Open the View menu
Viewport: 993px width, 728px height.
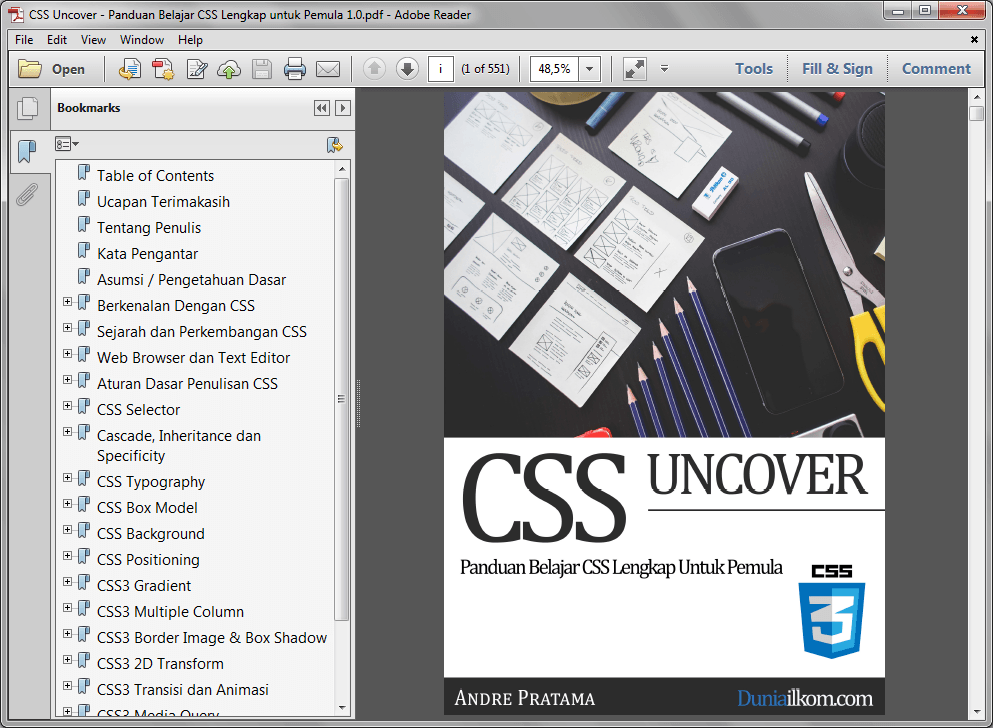click(93, 40)
